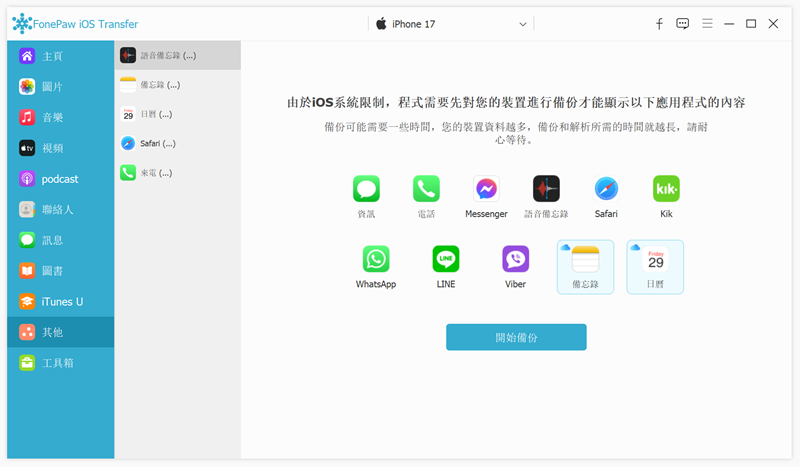This screenshot has width=800, height=467.
Task: Click the 圖書 books sidebar icon
Action: [x=27, y=271]
